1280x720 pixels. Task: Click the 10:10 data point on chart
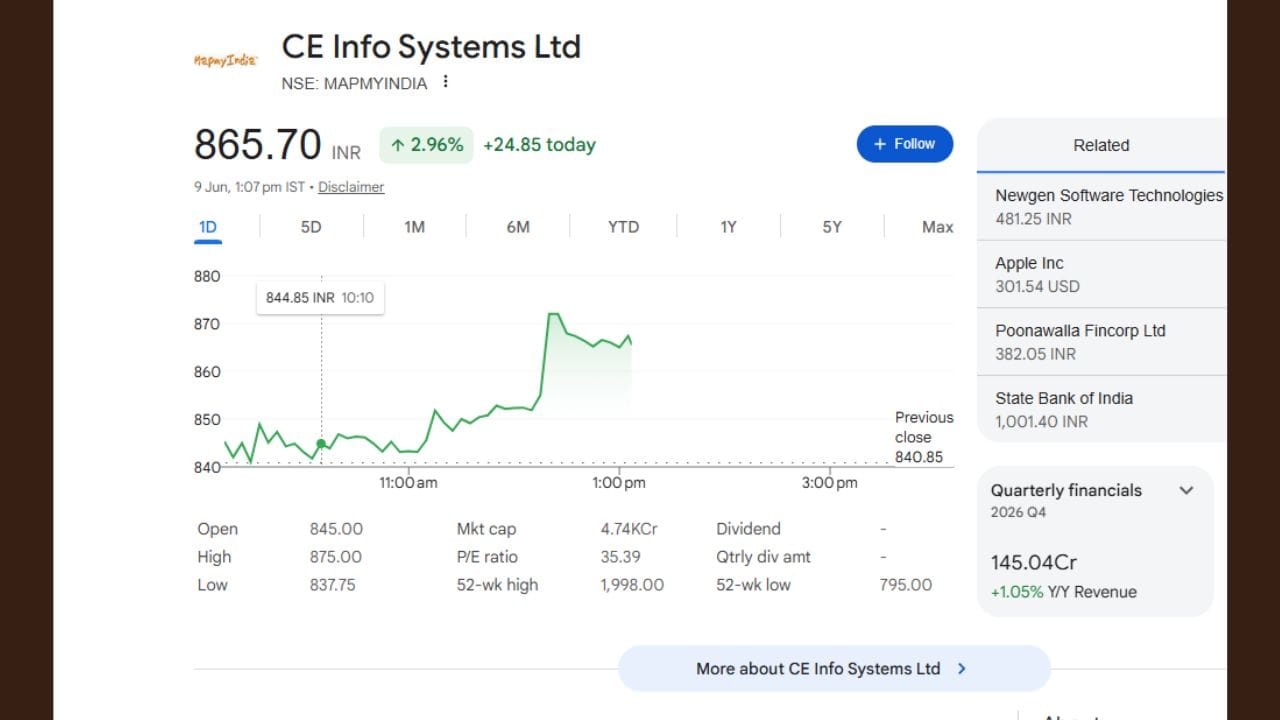tap(321, 444)
